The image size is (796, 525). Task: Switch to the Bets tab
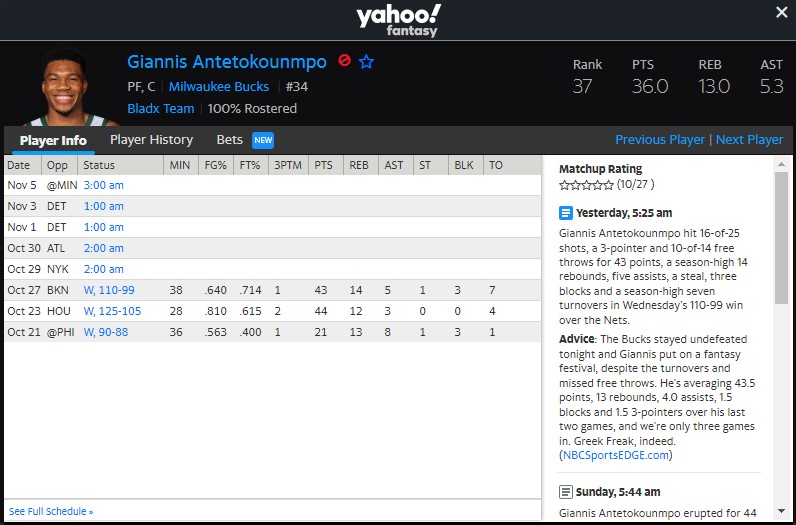pos(230,140)
